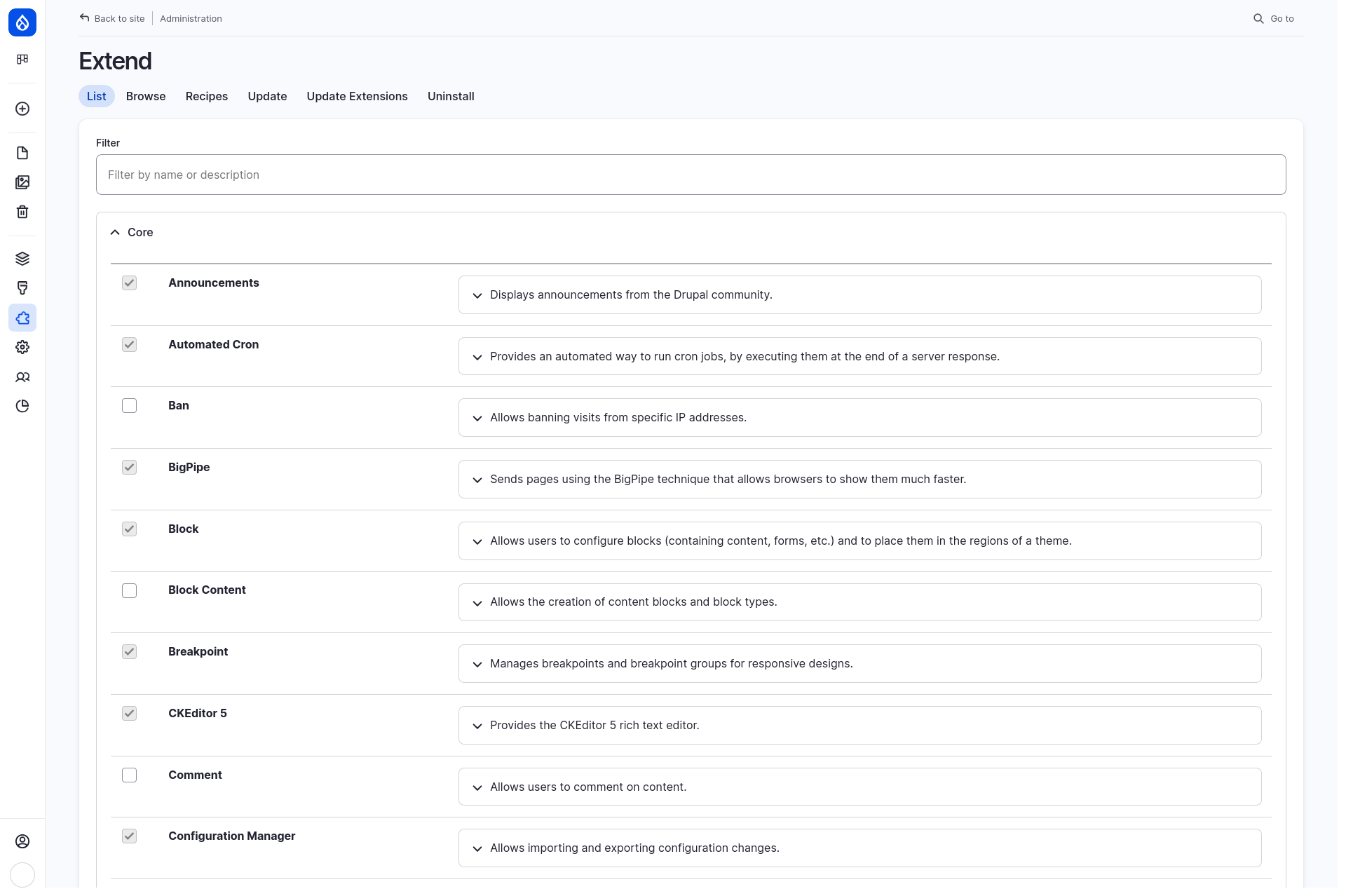Open the People users icon
Viewport: 1346px width, 896px height.
point(22,377)
